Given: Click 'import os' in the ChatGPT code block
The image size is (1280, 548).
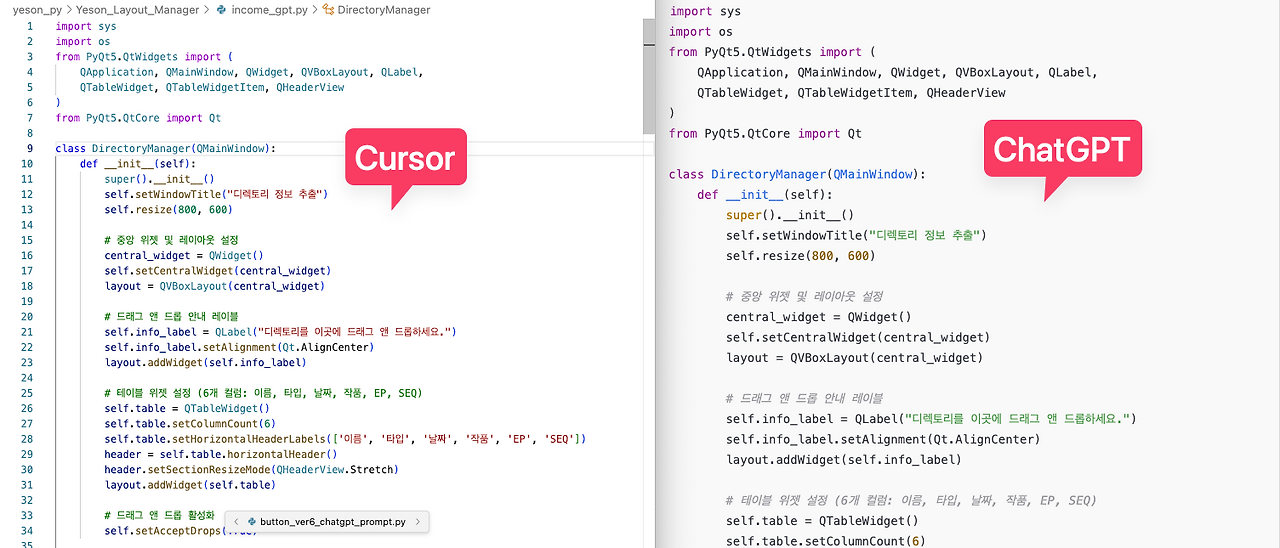Looking at the screenshot, I should point(701,32).
